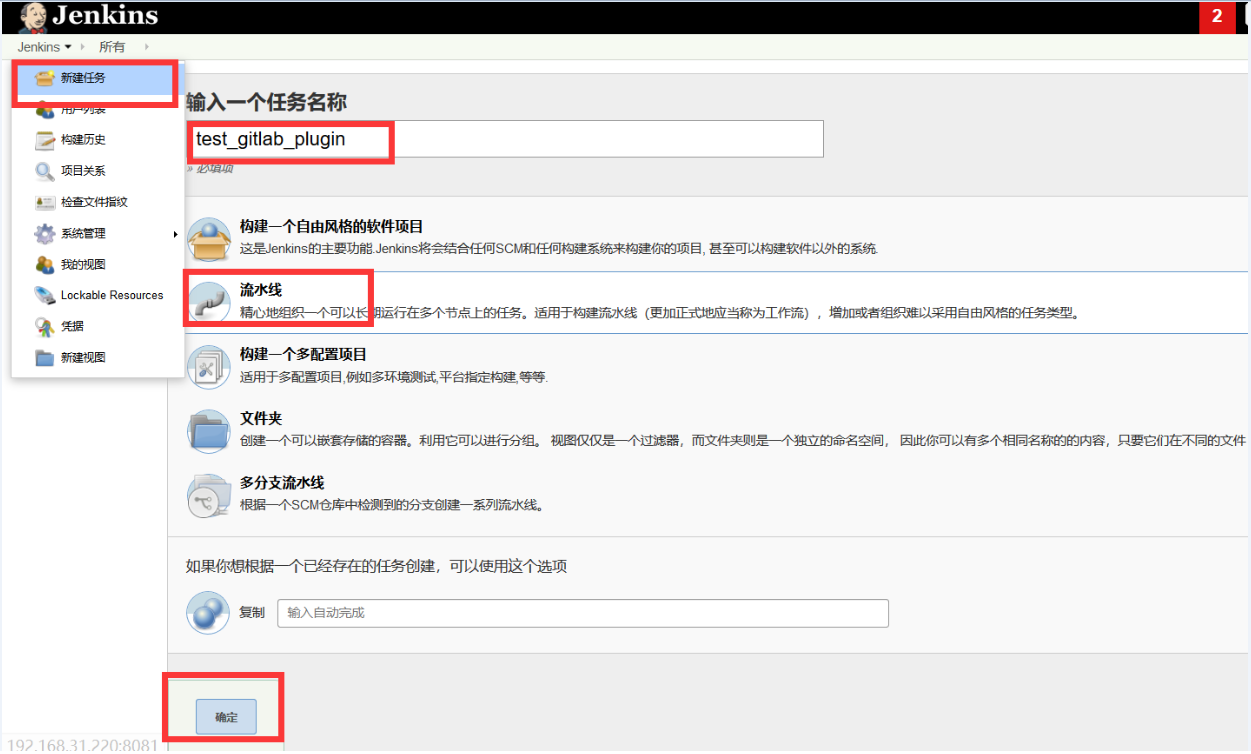Select 构建一个多配置项目 option title
The image size is (1251, 754).
(x=303, y=354)
